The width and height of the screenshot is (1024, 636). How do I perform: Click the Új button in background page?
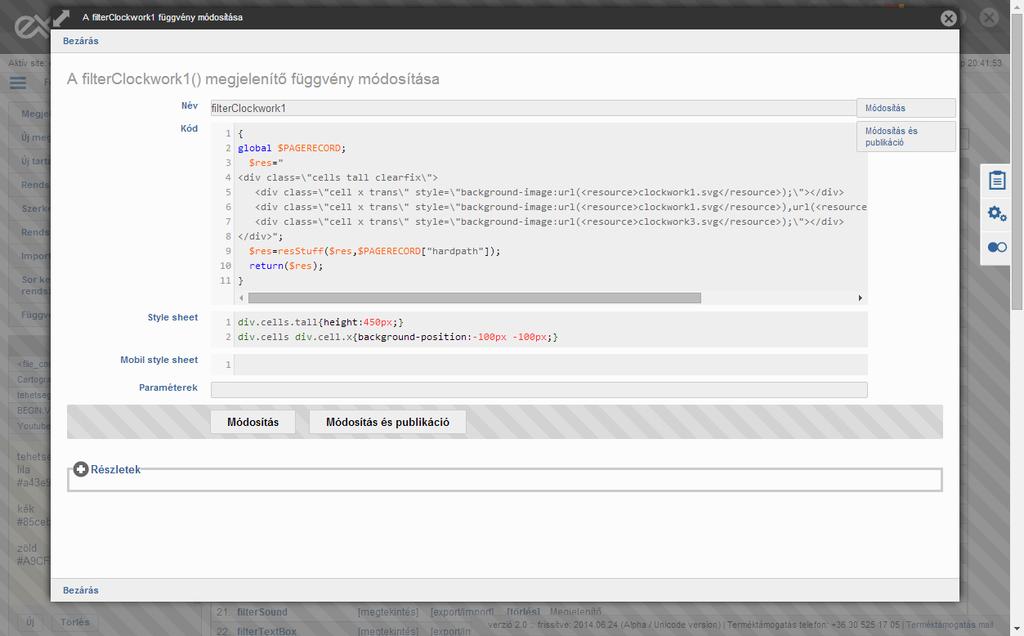point(30,622)
